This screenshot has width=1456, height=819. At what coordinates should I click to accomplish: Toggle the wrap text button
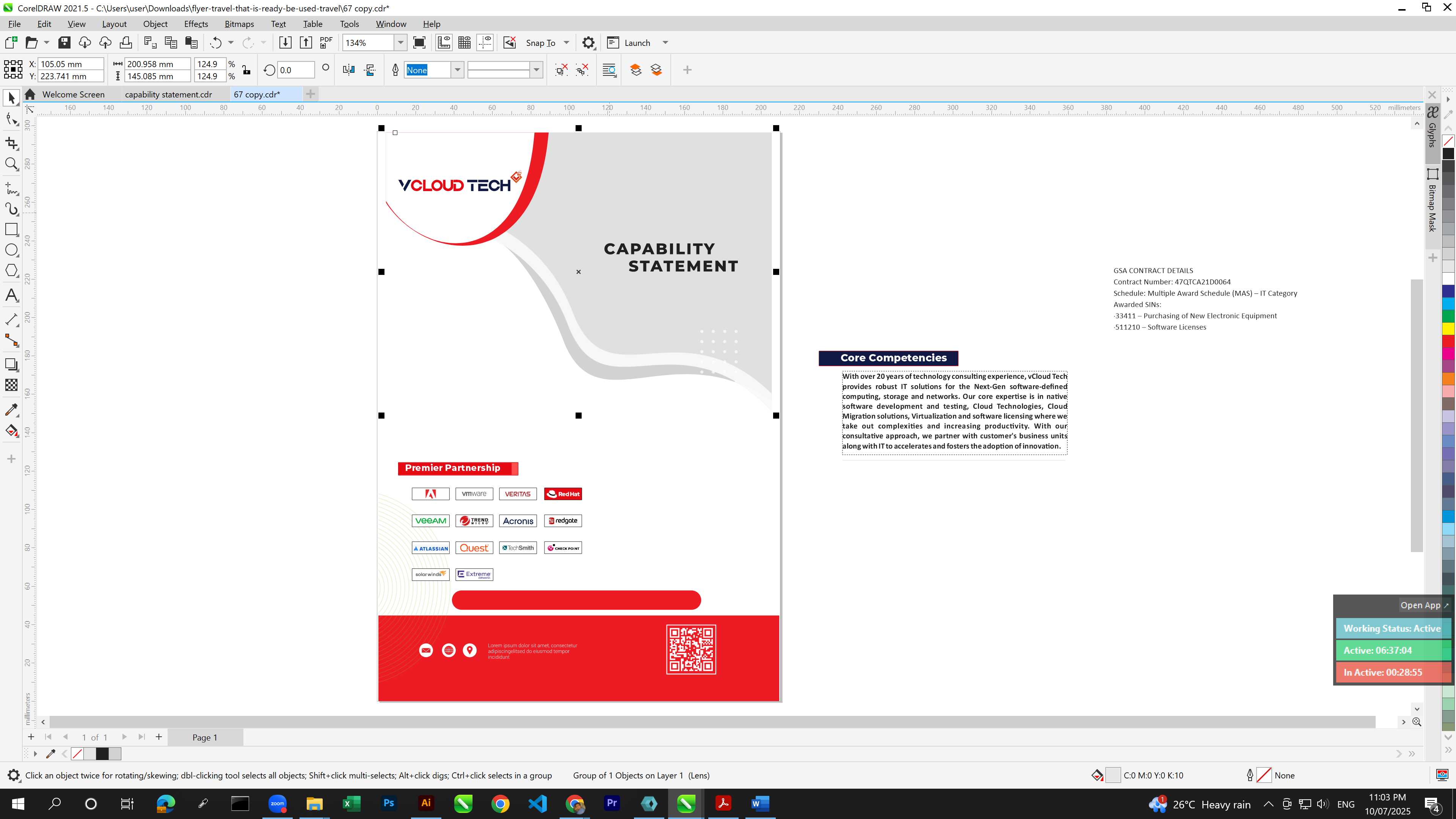tap(609, 69)
